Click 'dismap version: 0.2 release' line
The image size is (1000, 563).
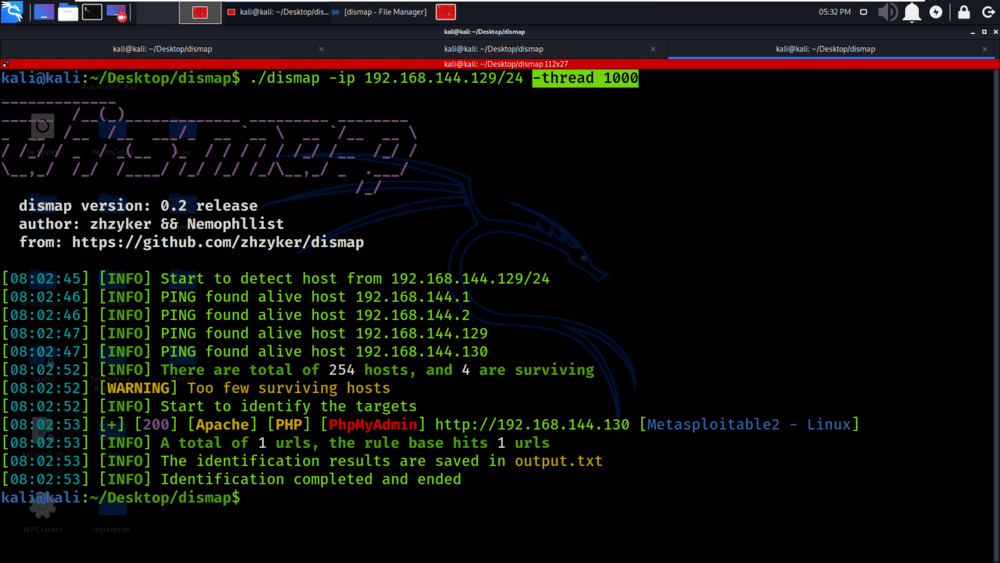point(138,206)
